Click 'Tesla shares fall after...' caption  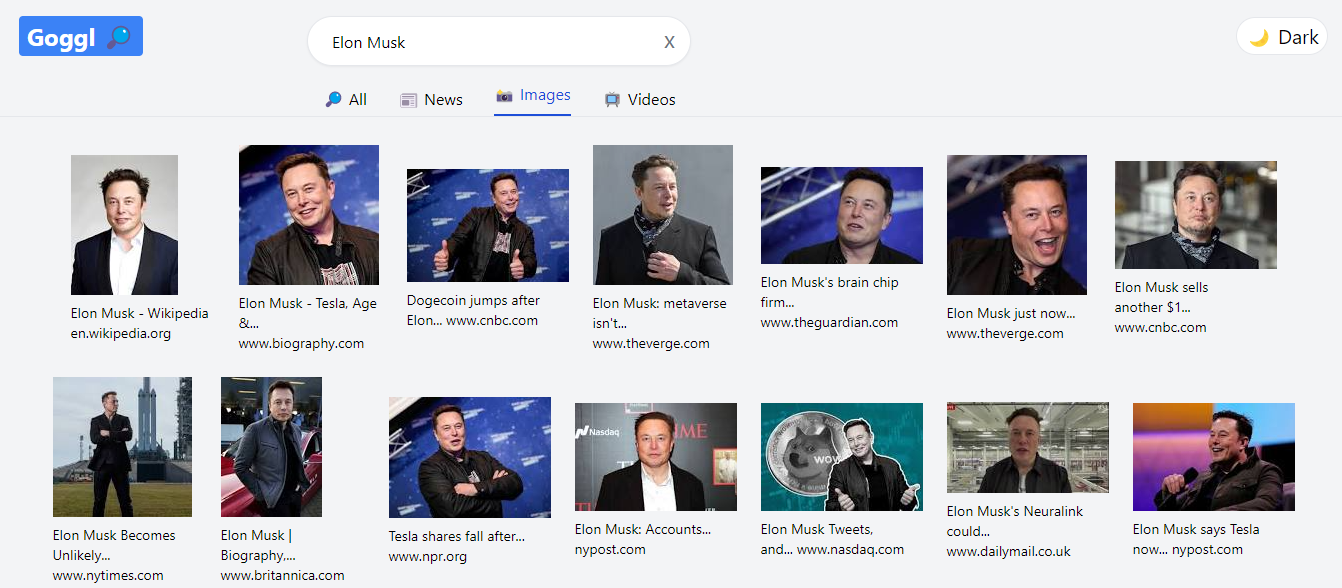pyautogui.click(x=457, y=536)
